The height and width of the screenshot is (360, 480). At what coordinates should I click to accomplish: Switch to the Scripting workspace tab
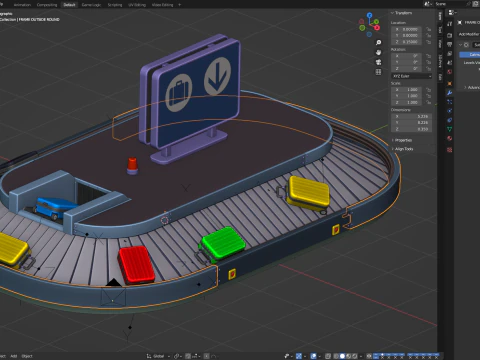[115, 5]
